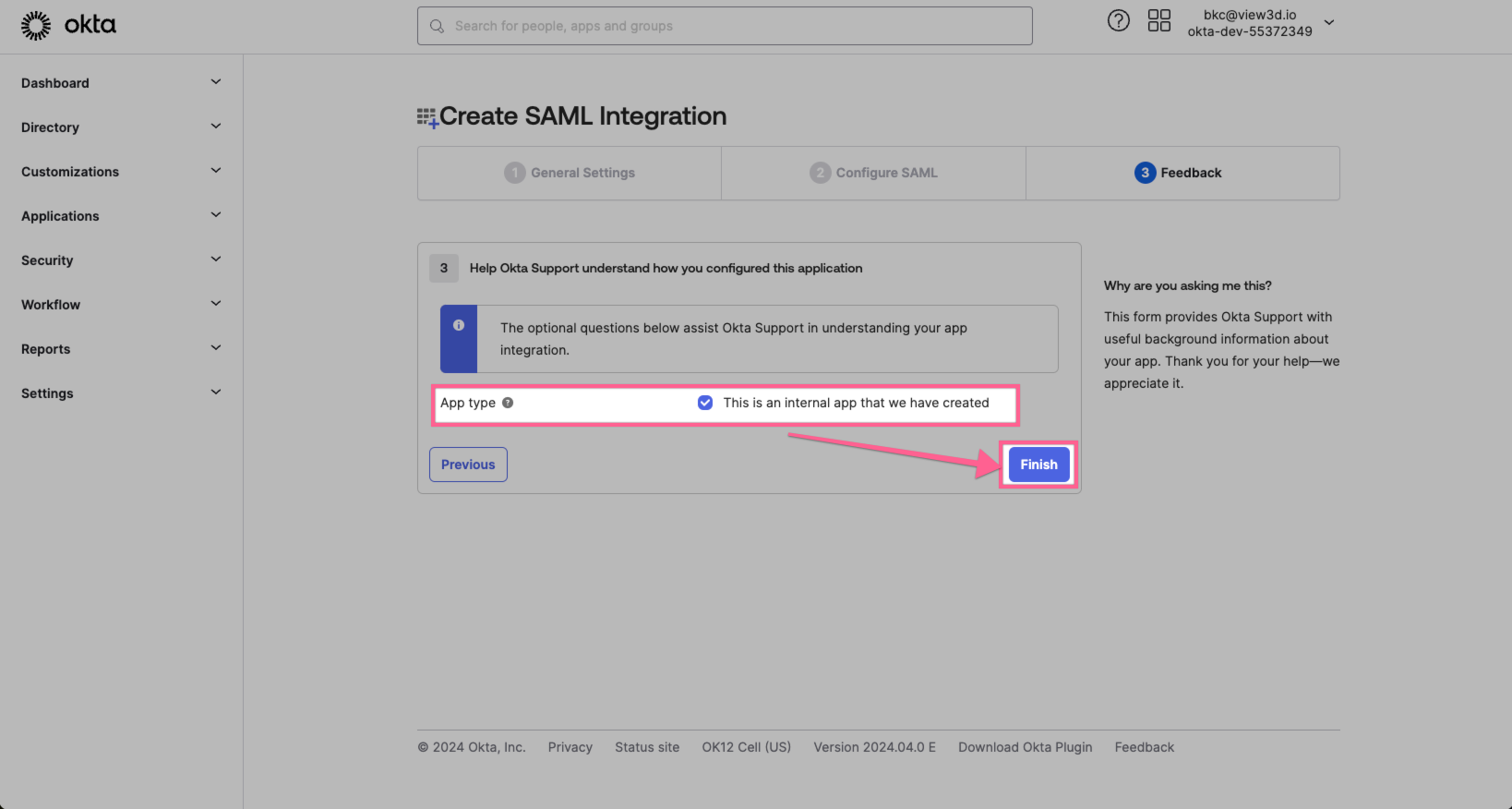Click the okta-dev-55372349 org name
1512x809 pixels.
pos(1250,31)
